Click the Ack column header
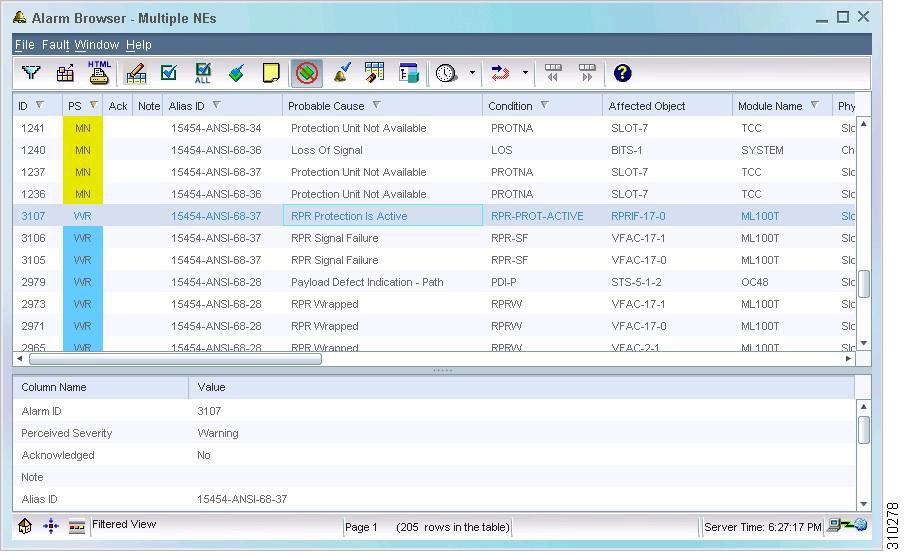The width and height of the screenshot is (904, 553). pos(118,106)
